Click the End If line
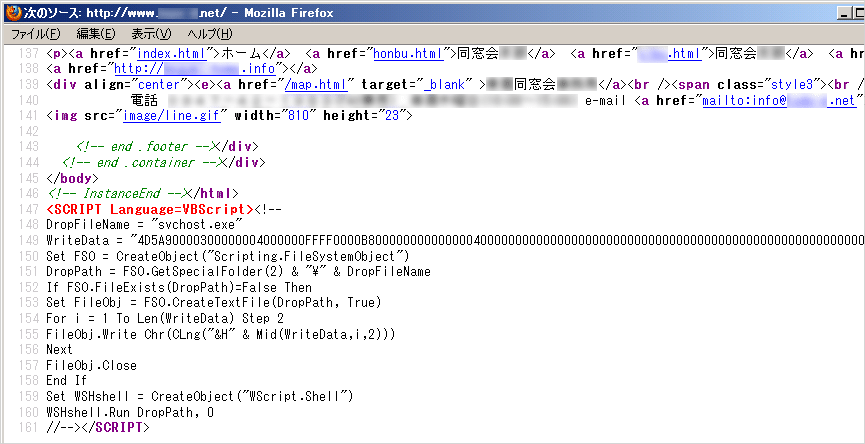Viewport: 865px width, 444px height. pos(67,381)
